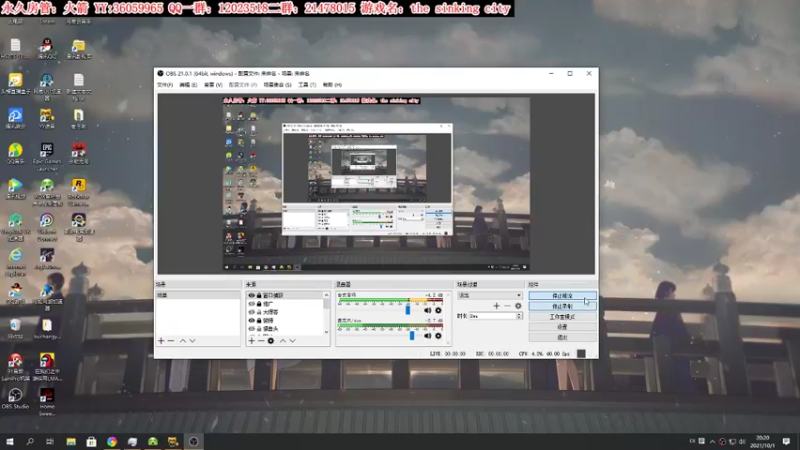Open Mic/Aux channel settings gear

(438, 336)
